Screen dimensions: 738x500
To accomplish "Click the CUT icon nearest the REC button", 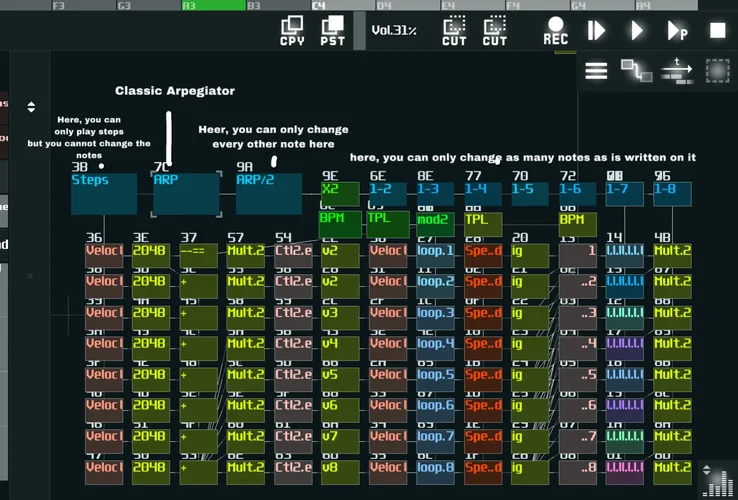I will coord(495,31).
